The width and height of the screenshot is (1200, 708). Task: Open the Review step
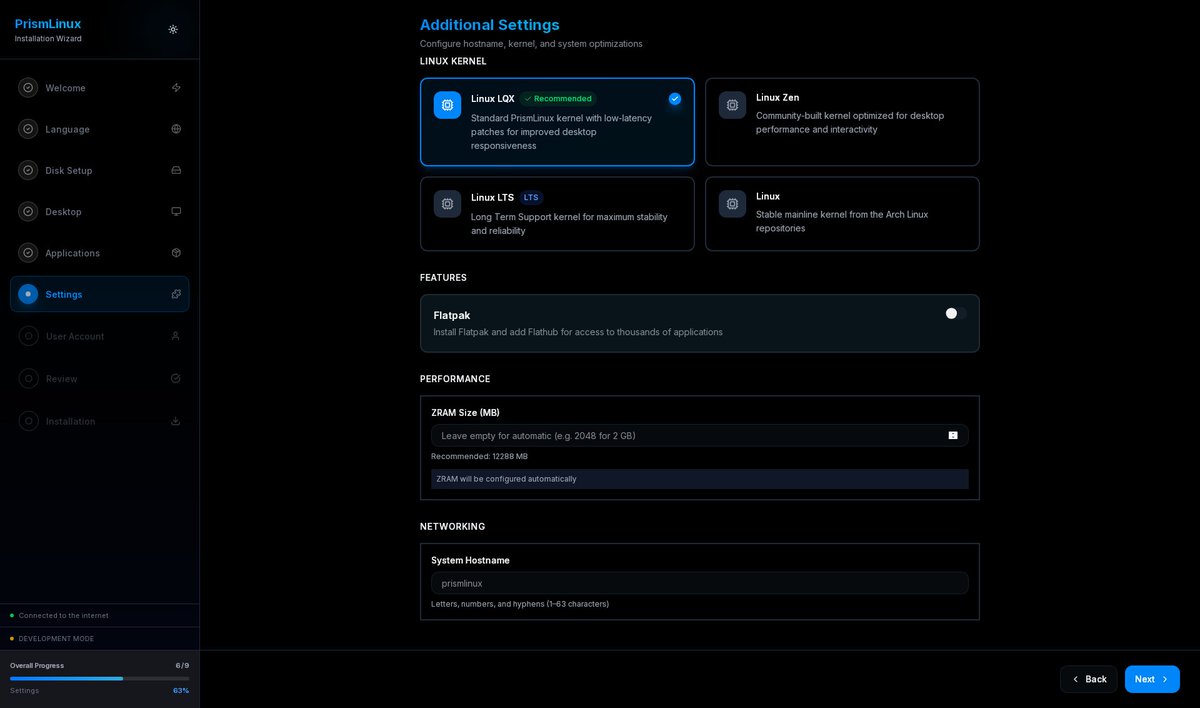(99, 379)
